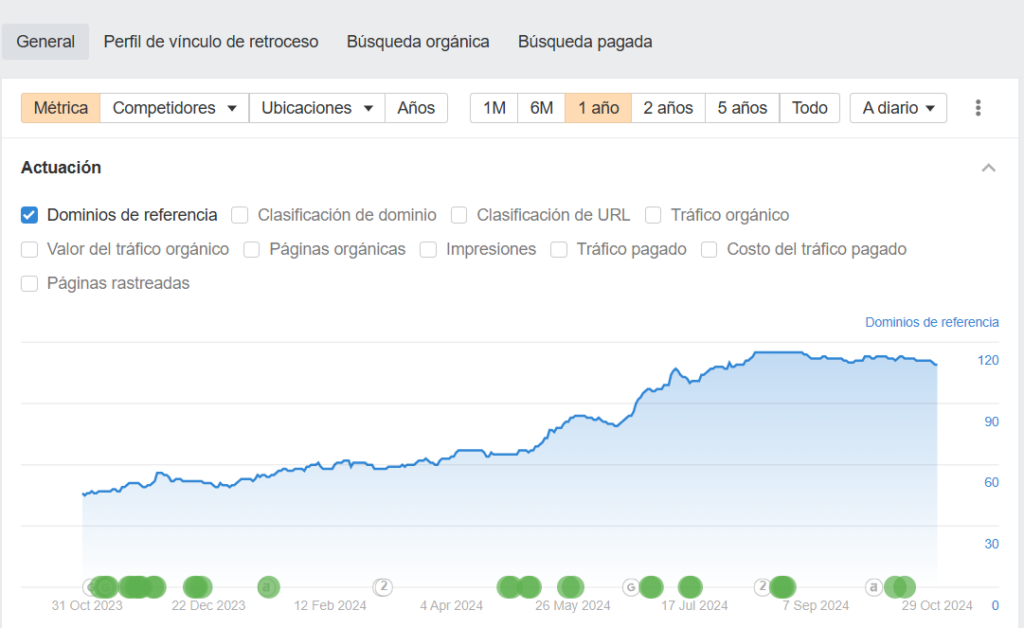Set time range to 1M

coord(494,108)
